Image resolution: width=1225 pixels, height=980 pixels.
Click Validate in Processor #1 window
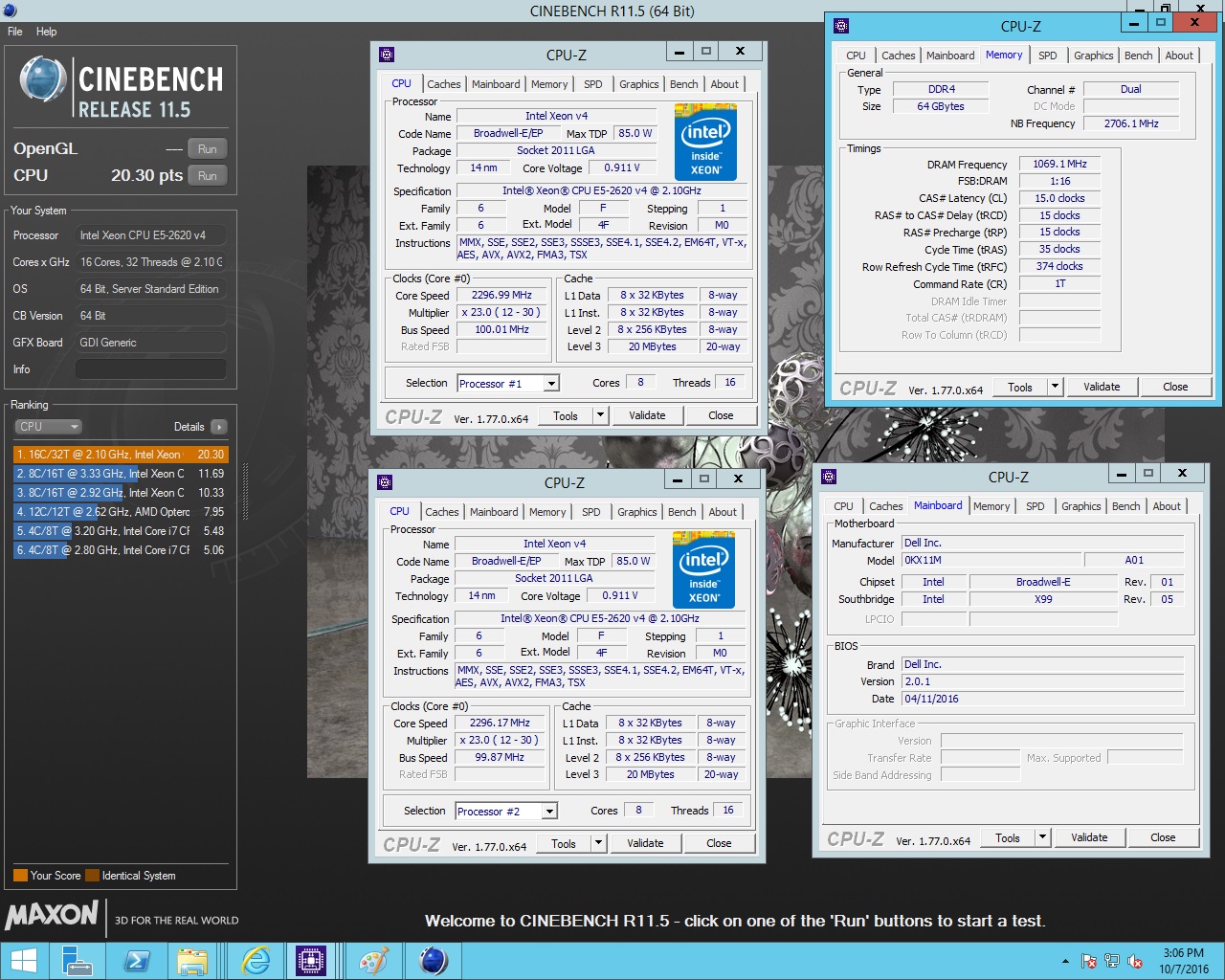coord(647,415)
